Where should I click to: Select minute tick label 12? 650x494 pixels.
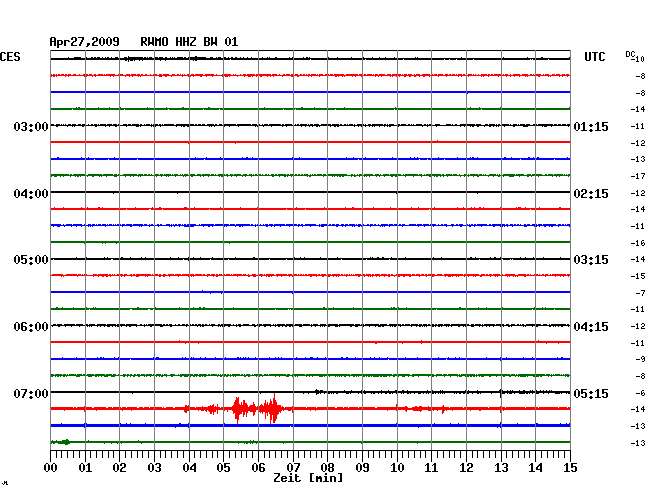(x=466, y=468)
